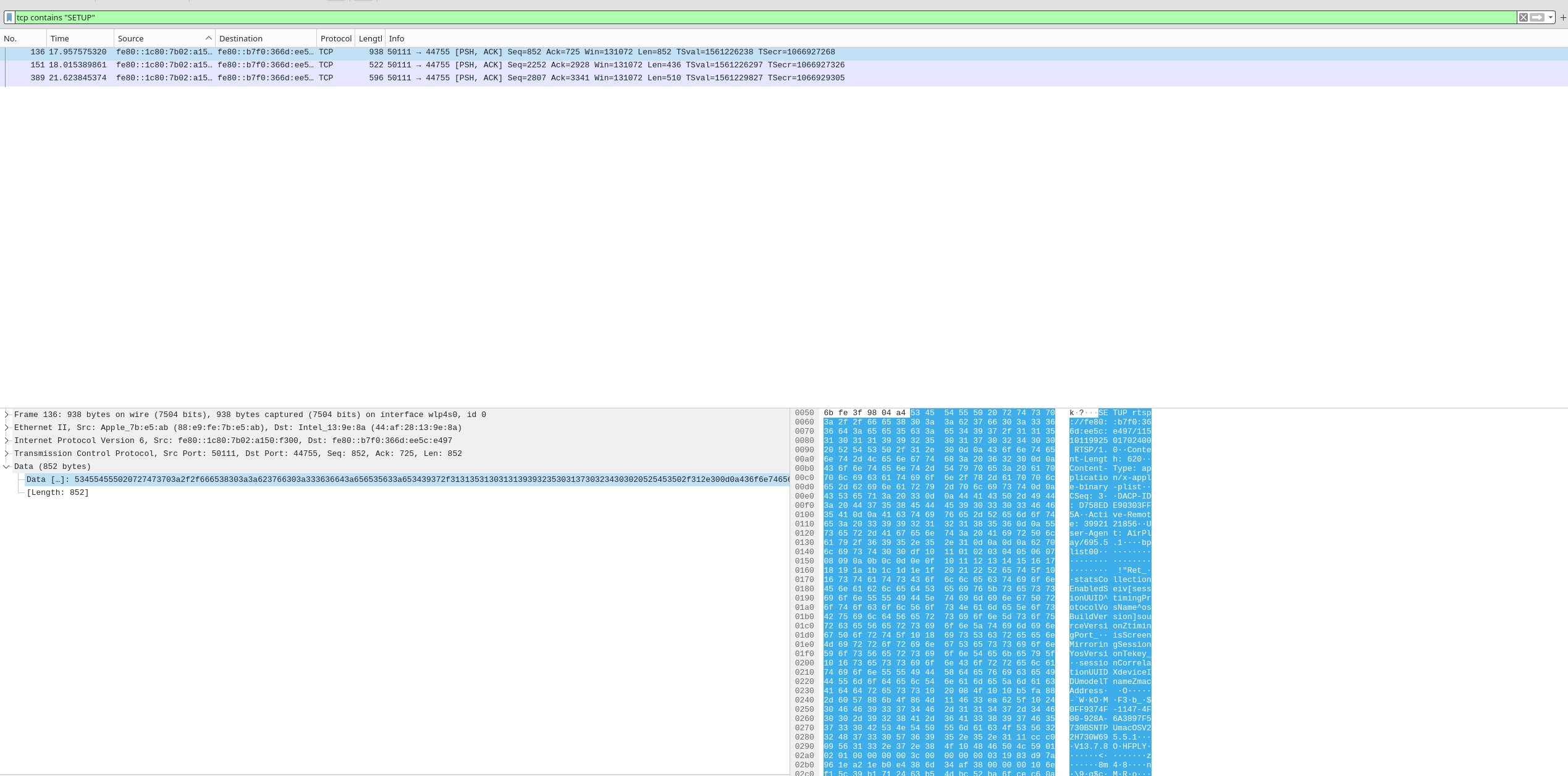Click ASCII text 'Mirrorin gSession'
Viewport: 1568px width, 776px height.
pyautogui.click(x=1110, y=644)
